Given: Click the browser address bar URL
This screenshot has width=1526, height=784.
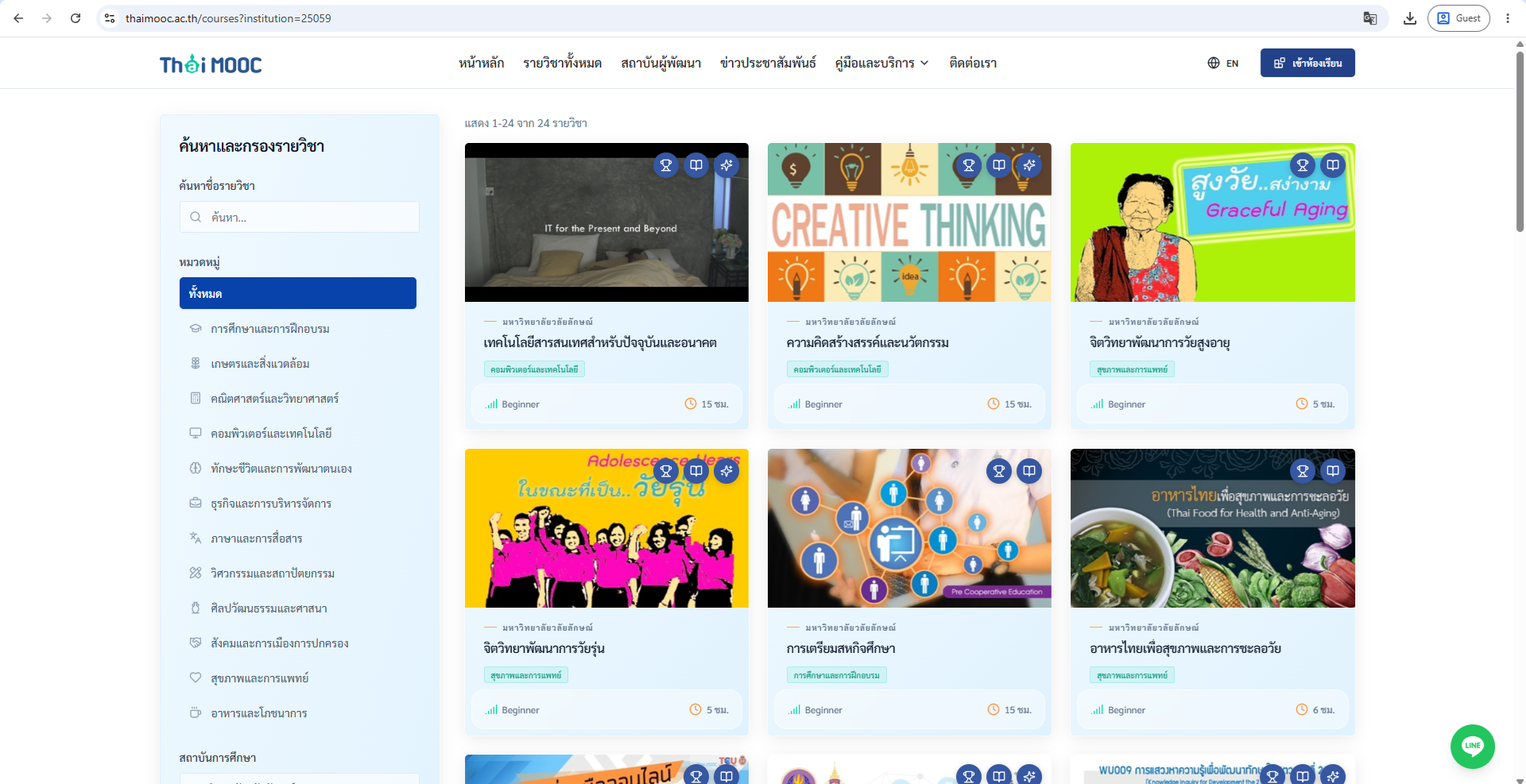Looking at the screenshot, I should 228,18.
